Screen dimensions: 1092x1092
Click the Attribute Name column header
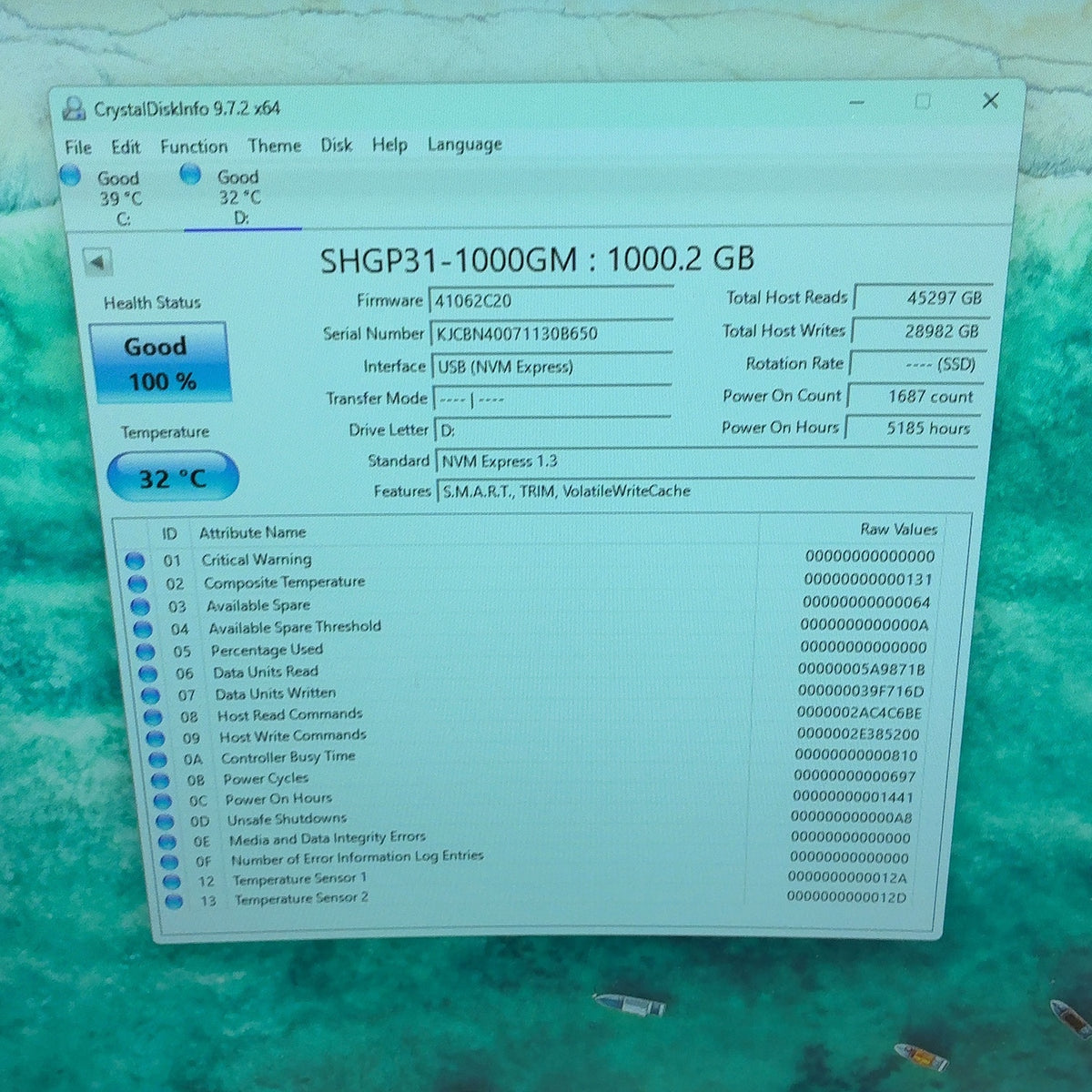click(252, 533)
